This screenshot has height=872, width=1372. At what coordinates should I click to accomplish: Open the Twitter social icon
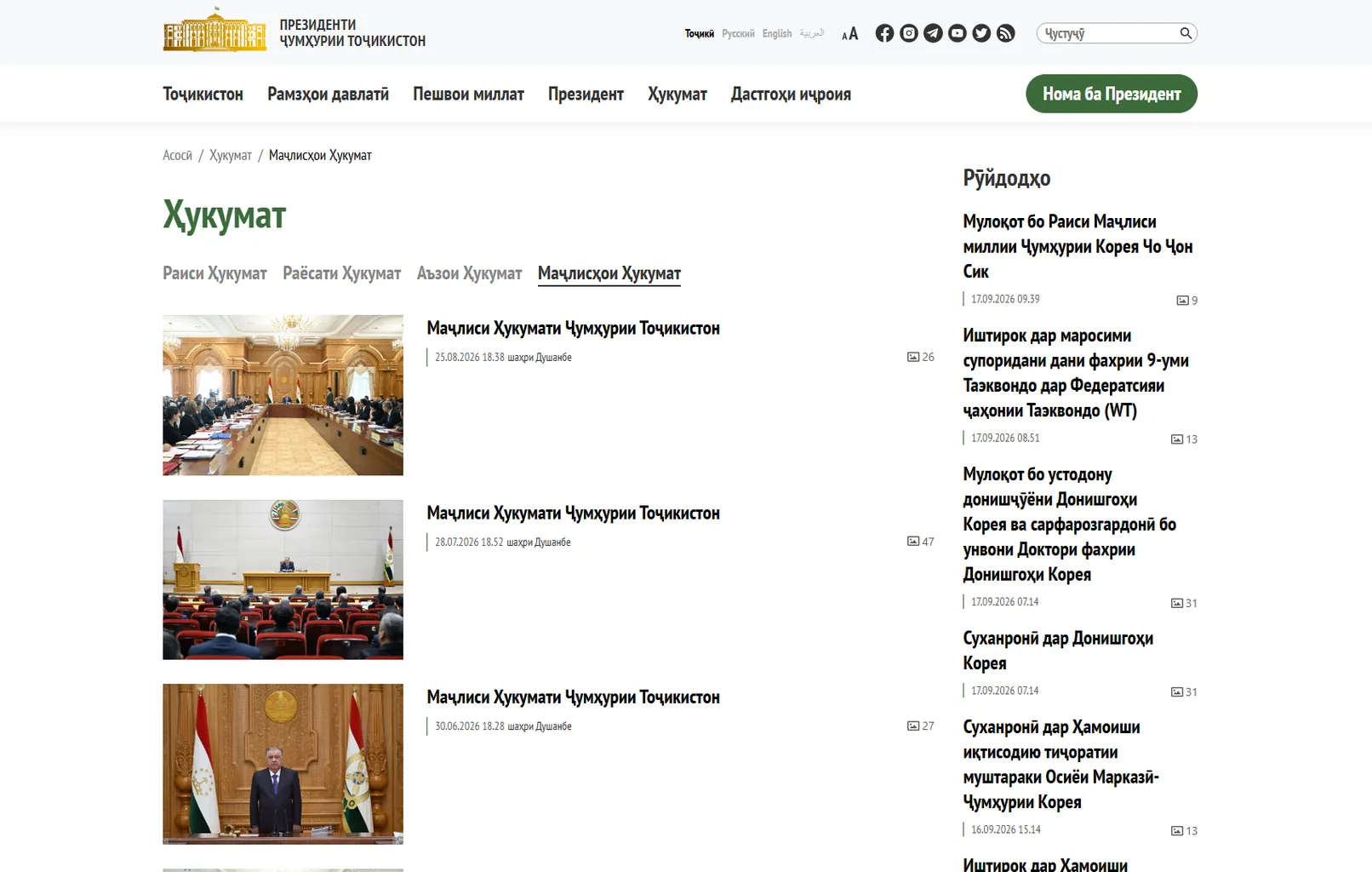[981, 33]
